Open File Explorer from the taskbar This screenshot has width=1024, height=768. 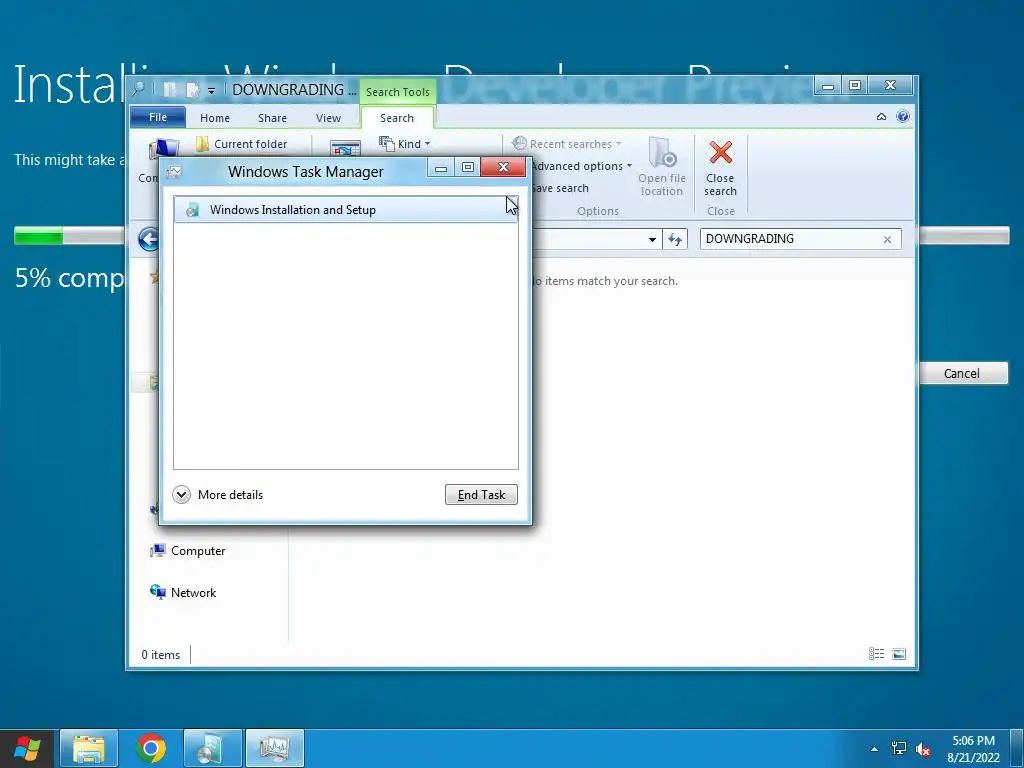point(89,748)
